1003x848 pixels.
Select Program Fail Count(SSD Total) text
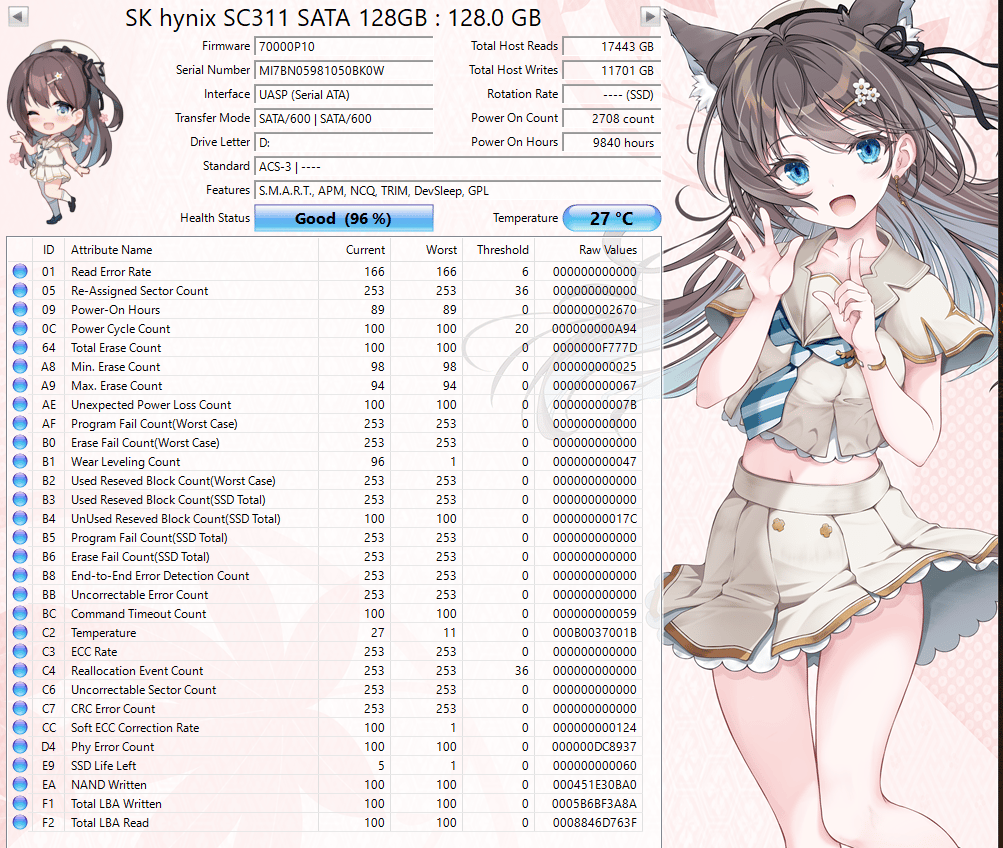click(x=149, y=537)
